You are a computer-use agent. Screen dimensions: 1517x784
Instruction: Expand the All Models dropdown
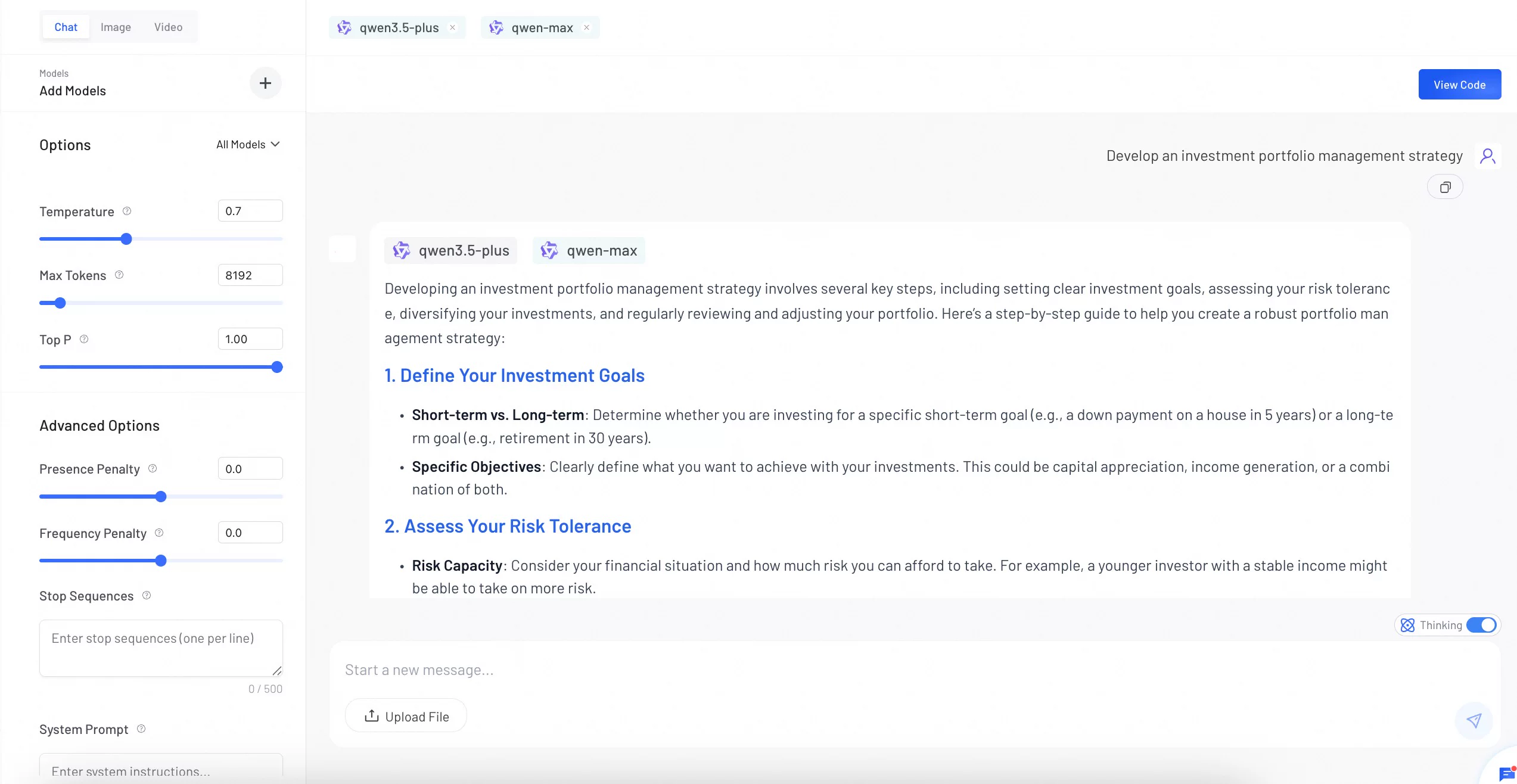(x=248, y=144)
